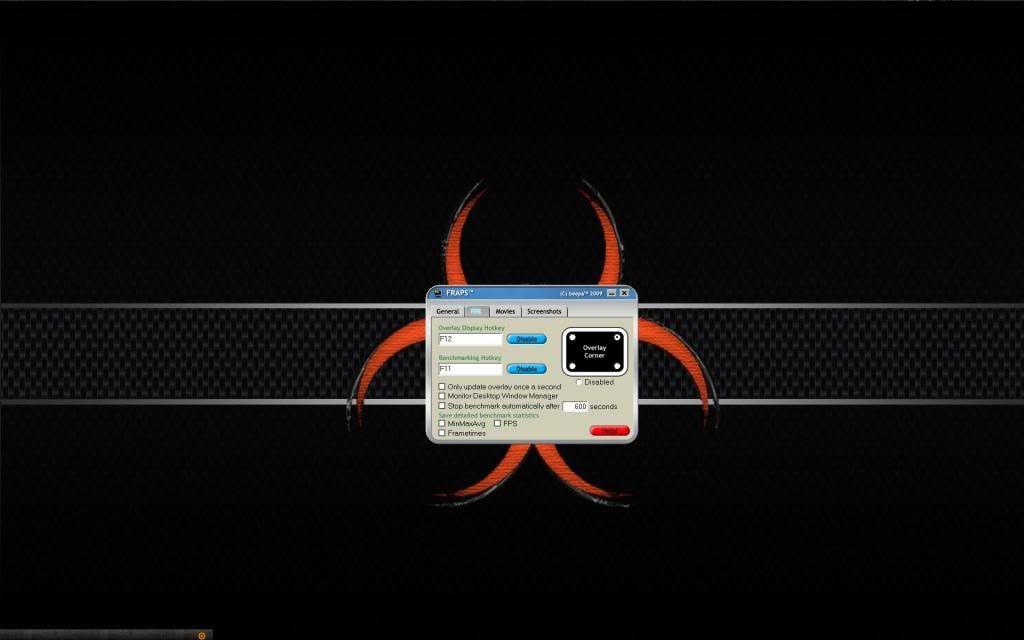Switch to the General tab
The image size is (1024, 640).
pyautogui.click(x=448, y=312)
